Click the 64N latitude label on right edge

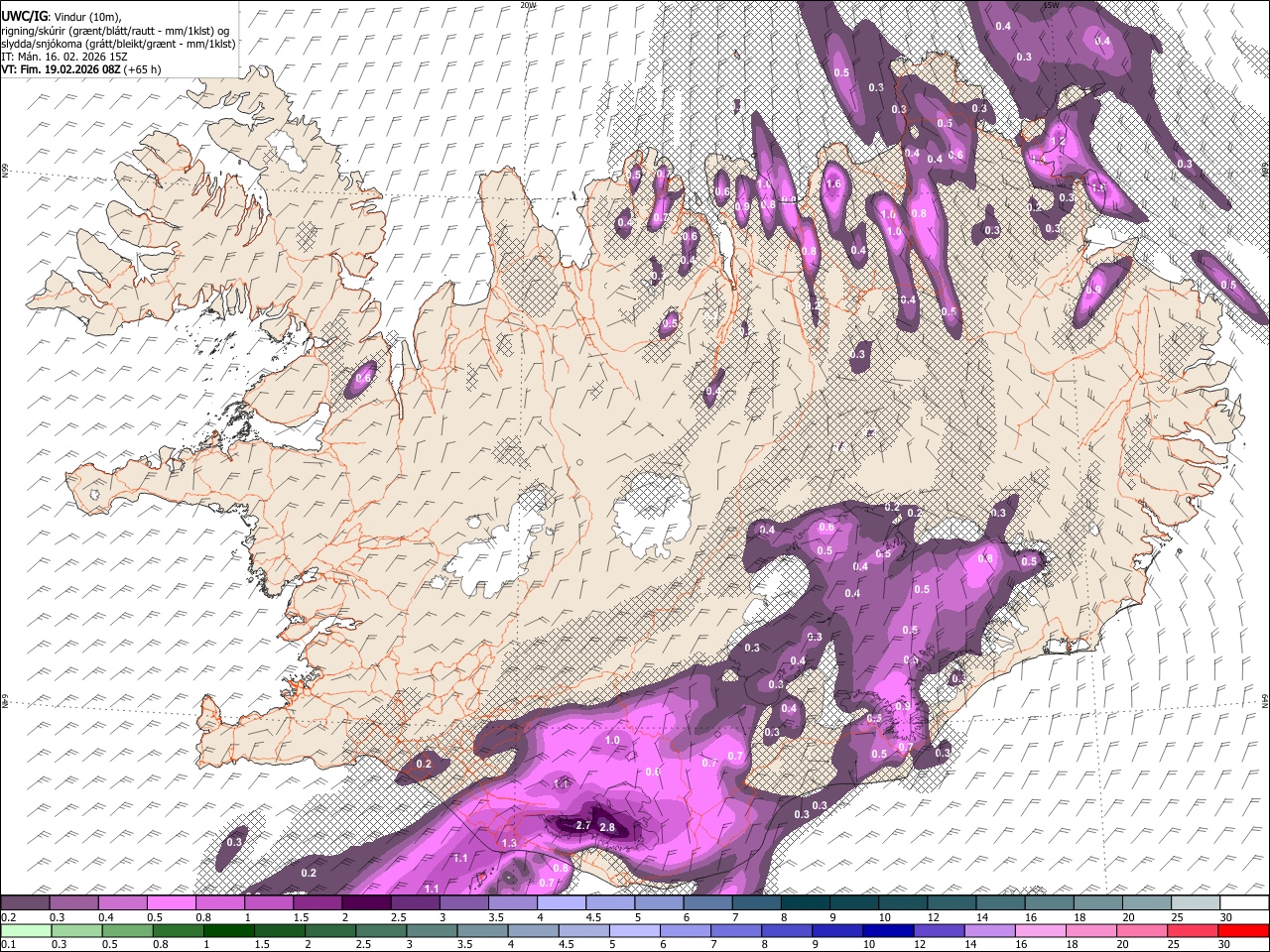[1265, 701]
